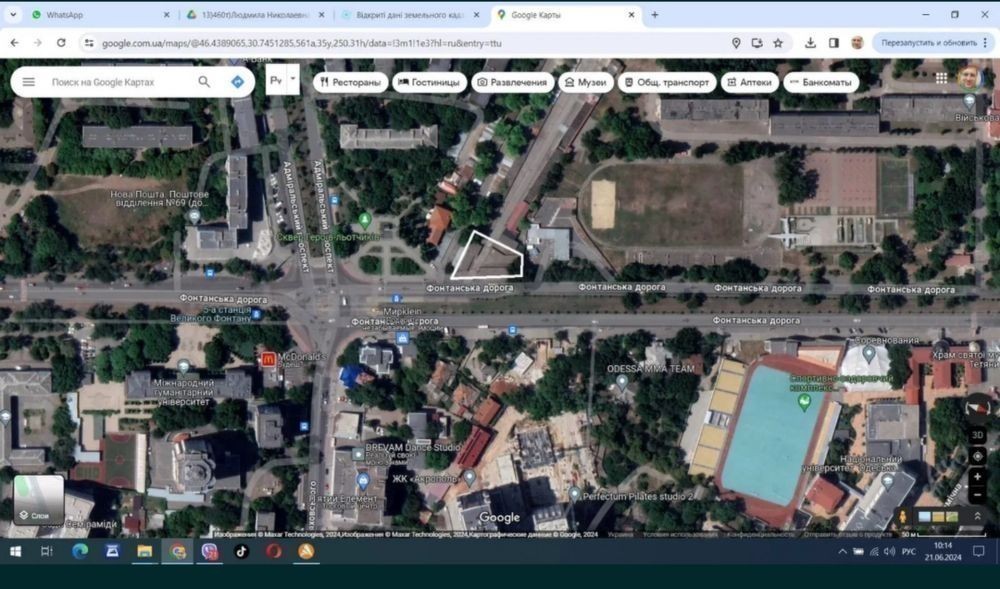This screenshot has width=1000, height=589.
Task: Open the Google apps grid icon
Action: tap(941, 78)
